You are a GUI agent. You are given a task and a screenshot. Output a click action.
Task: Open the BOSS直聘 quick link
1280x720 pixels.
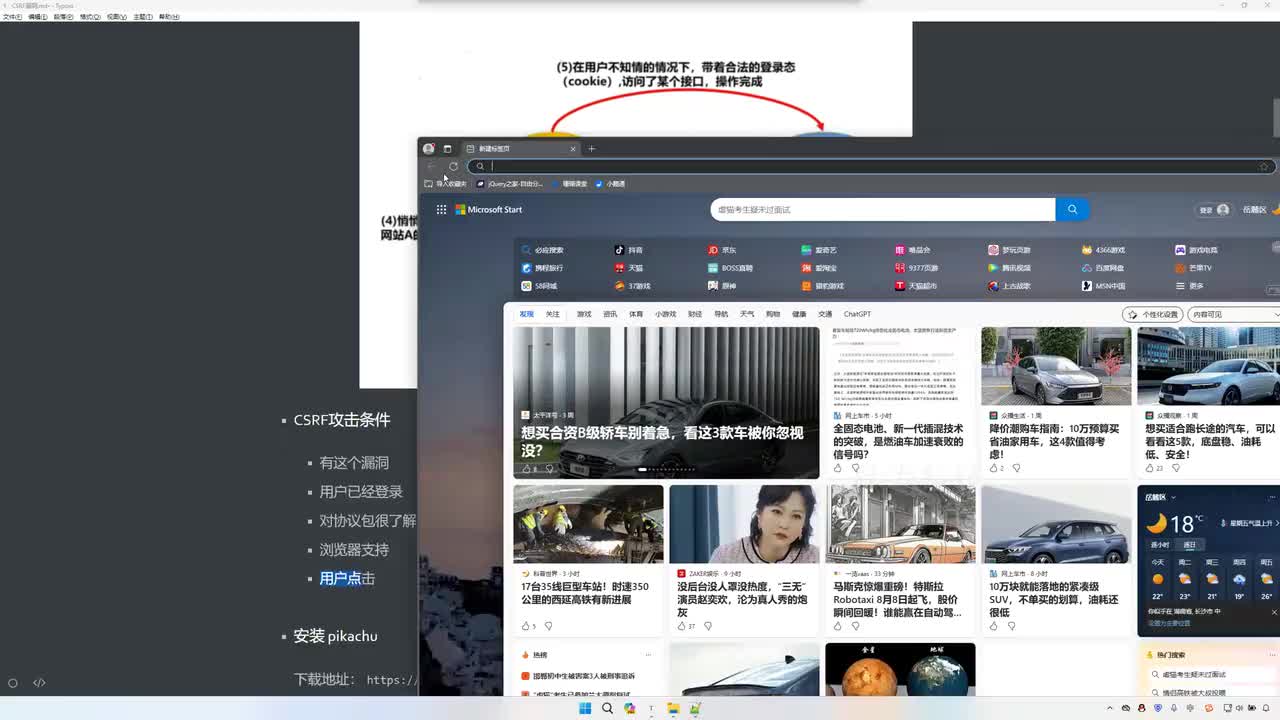(730, 268)
